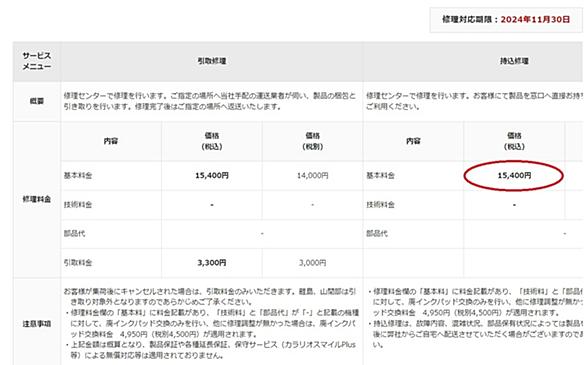Click the 14,000円 tax-excluded price

(x=312, y=175)
